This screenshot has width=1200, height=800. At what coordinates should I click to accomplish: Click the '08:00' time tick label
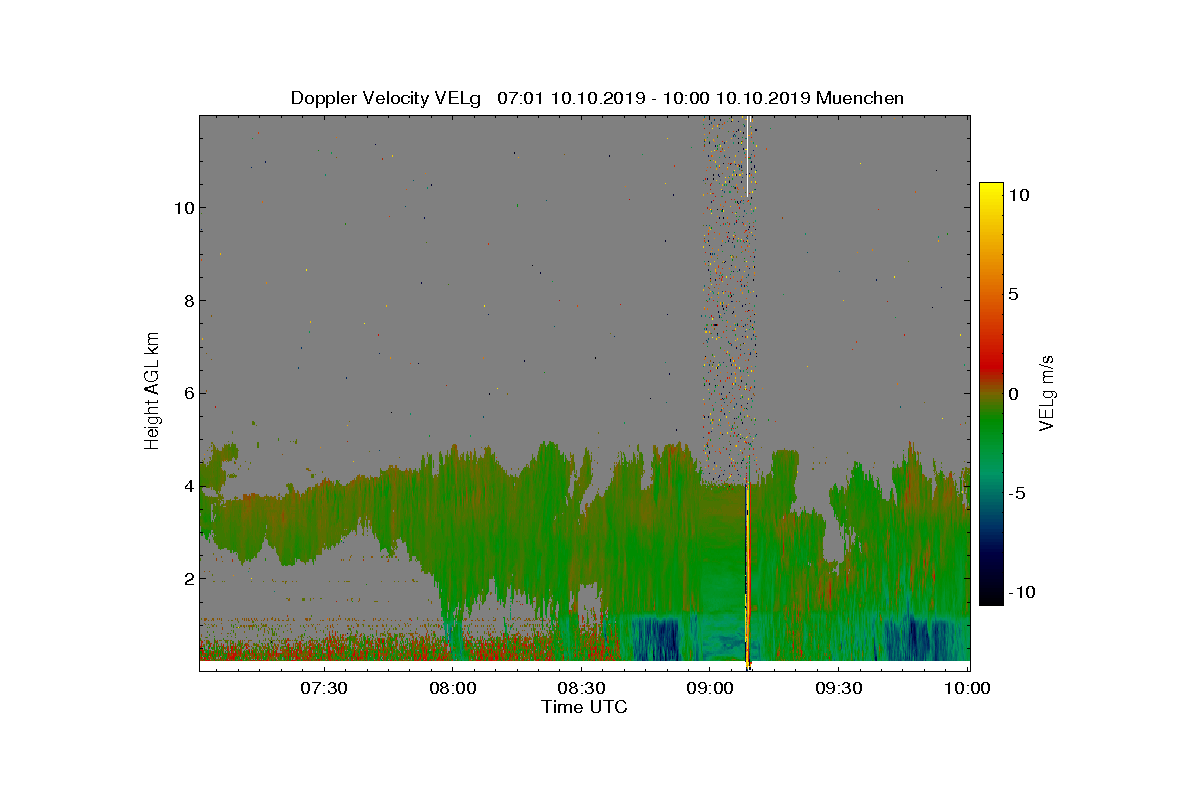[x=452, y=688]
